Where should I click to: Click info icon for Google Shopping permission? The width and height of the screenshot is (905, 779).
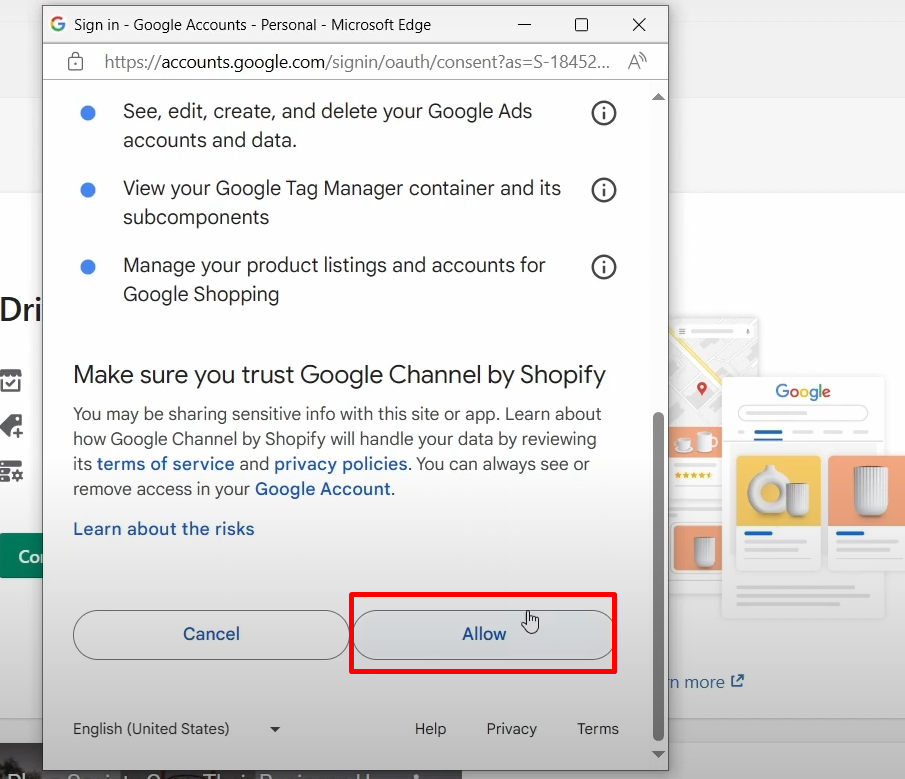click(x=603, y=267)
